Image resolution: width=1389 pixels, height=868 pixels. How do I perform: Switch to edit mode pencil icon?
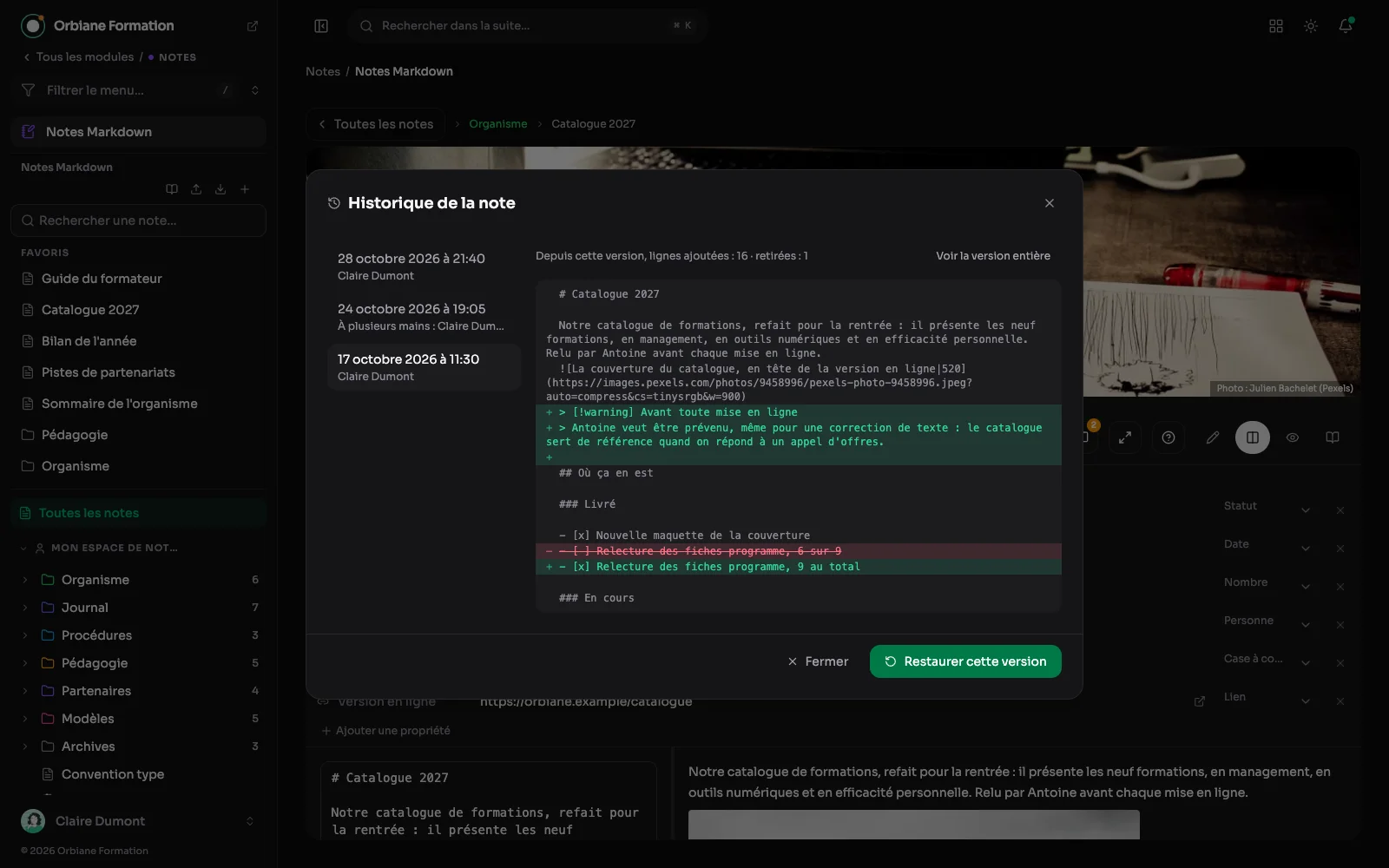pyautogui.click(x=1213, y=437)
